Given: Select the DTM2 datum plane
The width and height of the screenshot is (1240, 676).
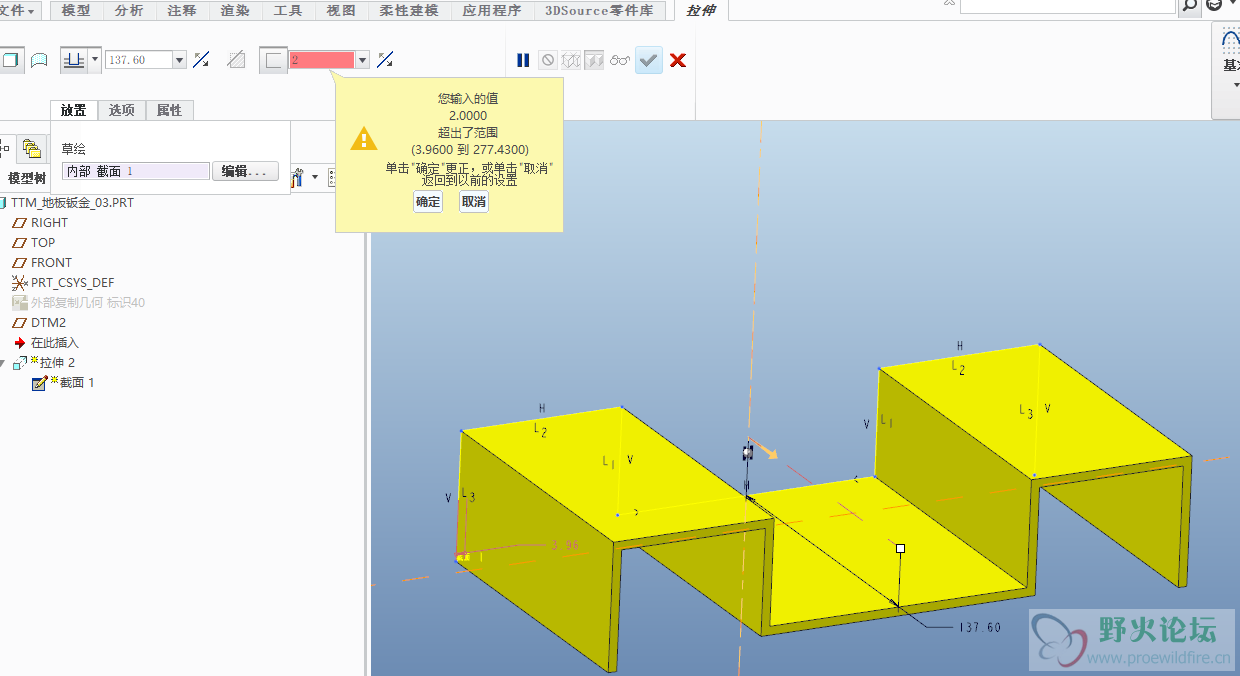Looking at the screenshot, I should 39,322.
